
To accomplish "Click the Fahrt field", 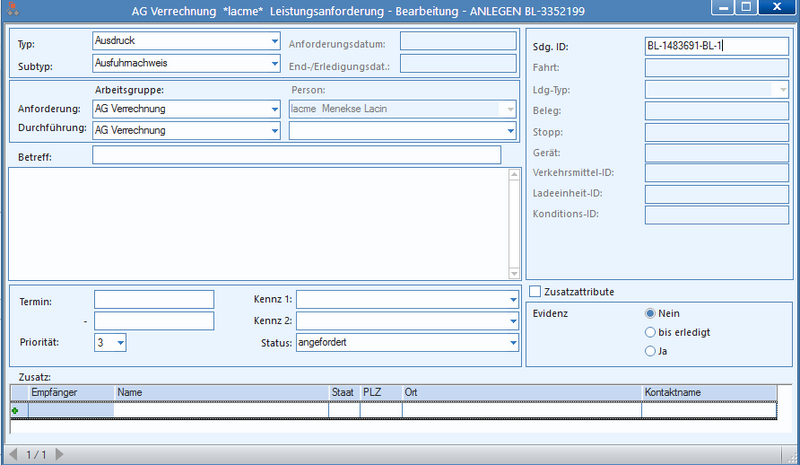I will tap(716, 67).
